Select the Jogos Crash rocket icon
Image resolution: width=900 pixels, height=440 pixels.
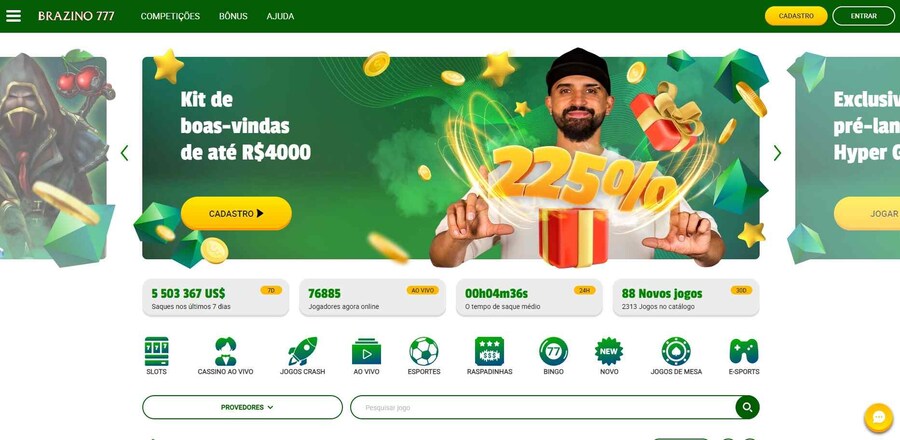(x=302, y=351)
